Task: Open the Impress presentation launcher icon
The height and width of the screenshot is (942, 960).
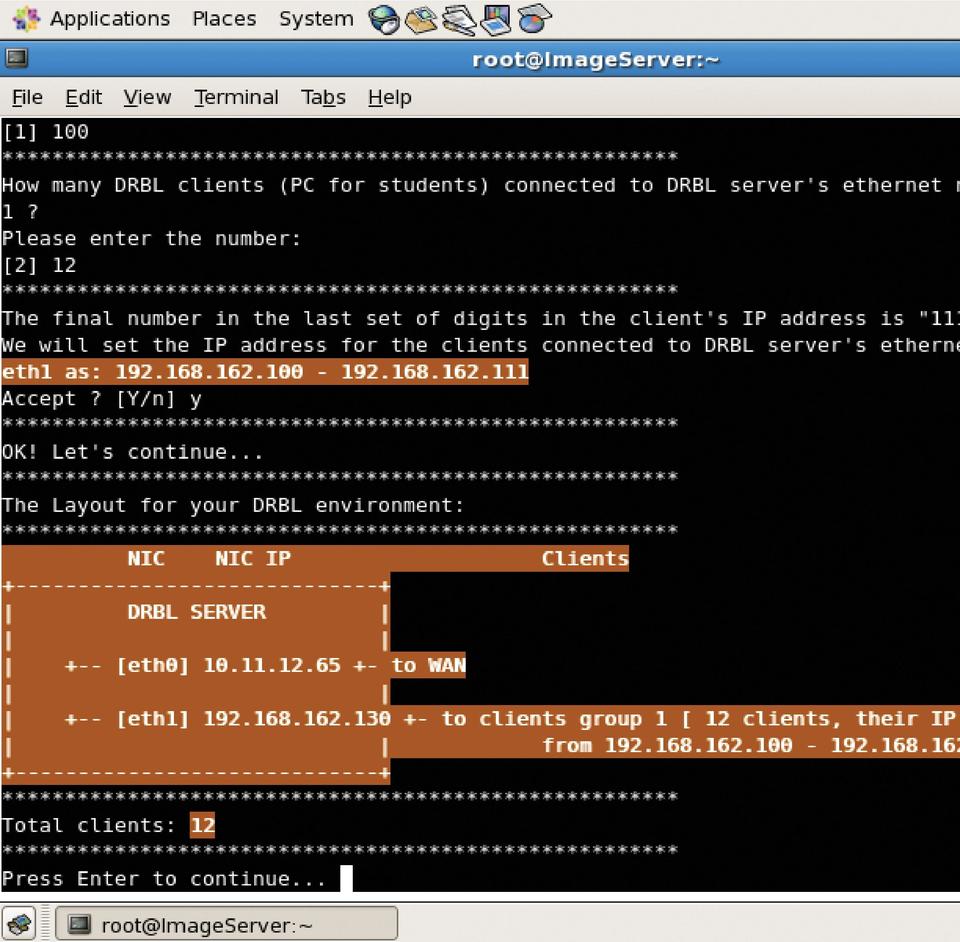Action: click(496, 19)
